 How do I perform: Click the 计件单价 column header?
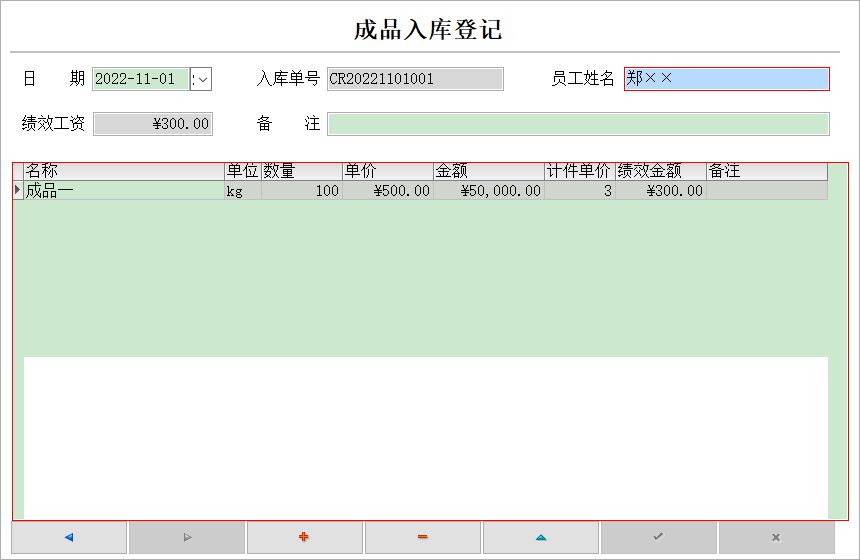pyautogui.click(x=580, y=171)
